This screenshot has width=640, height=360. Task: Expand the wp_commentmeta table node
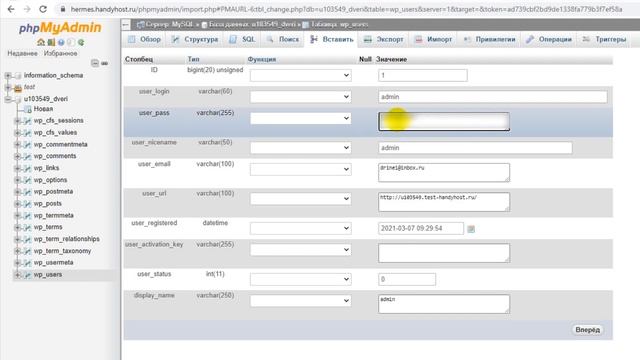click(17, 144)
